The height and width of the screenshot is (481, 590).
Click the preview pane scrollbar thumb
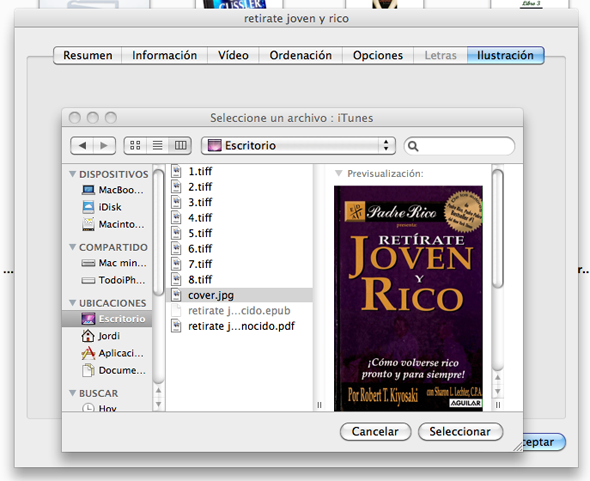click(x=498, y=228)
